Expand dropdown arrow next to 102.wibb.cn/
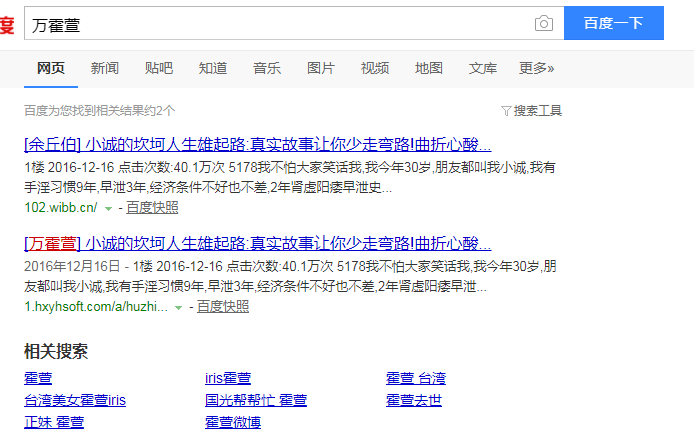The image size is (694, 446). [x=108, y=208]
